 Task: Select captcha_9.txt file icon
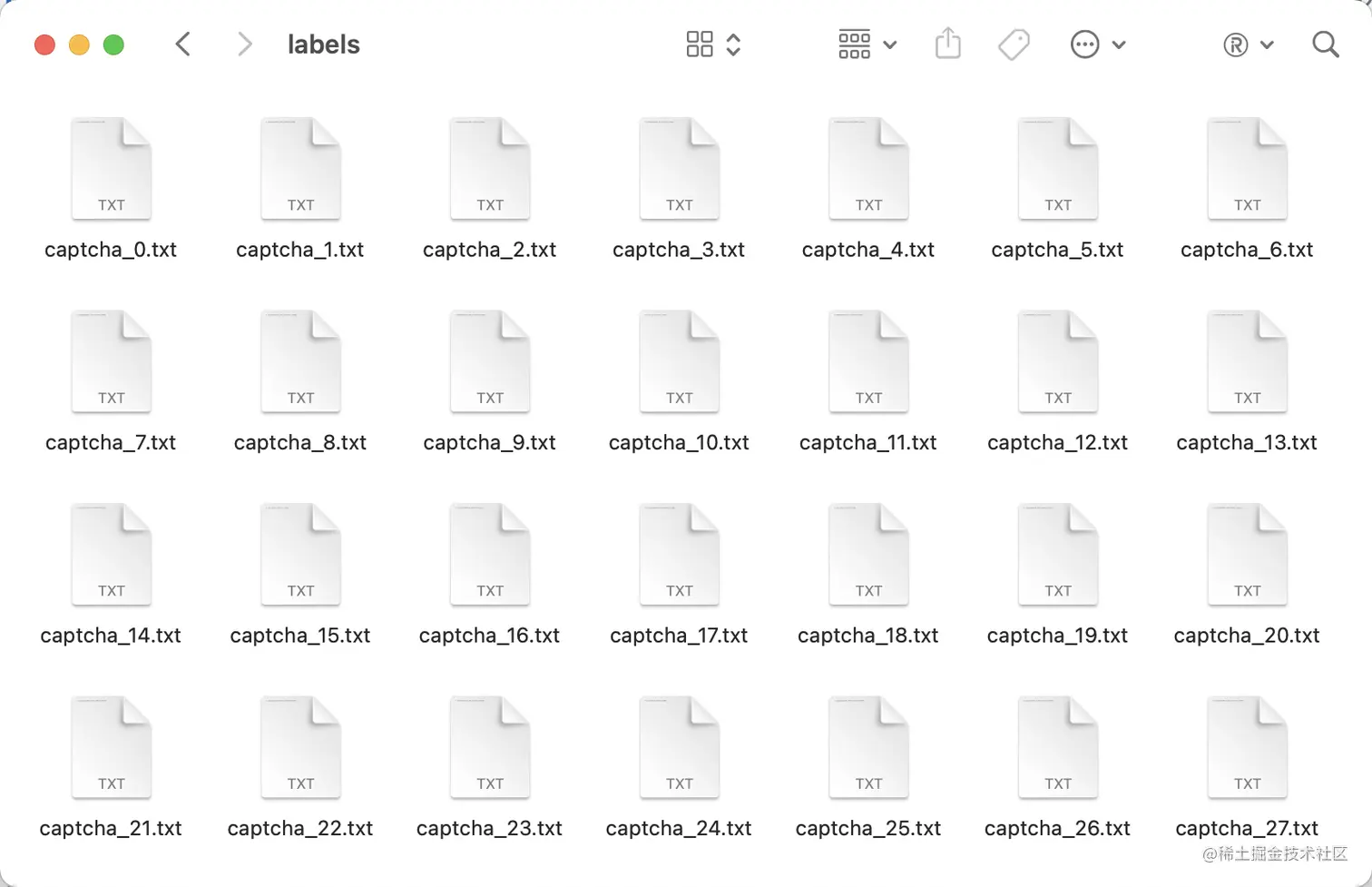coord(490,361)
